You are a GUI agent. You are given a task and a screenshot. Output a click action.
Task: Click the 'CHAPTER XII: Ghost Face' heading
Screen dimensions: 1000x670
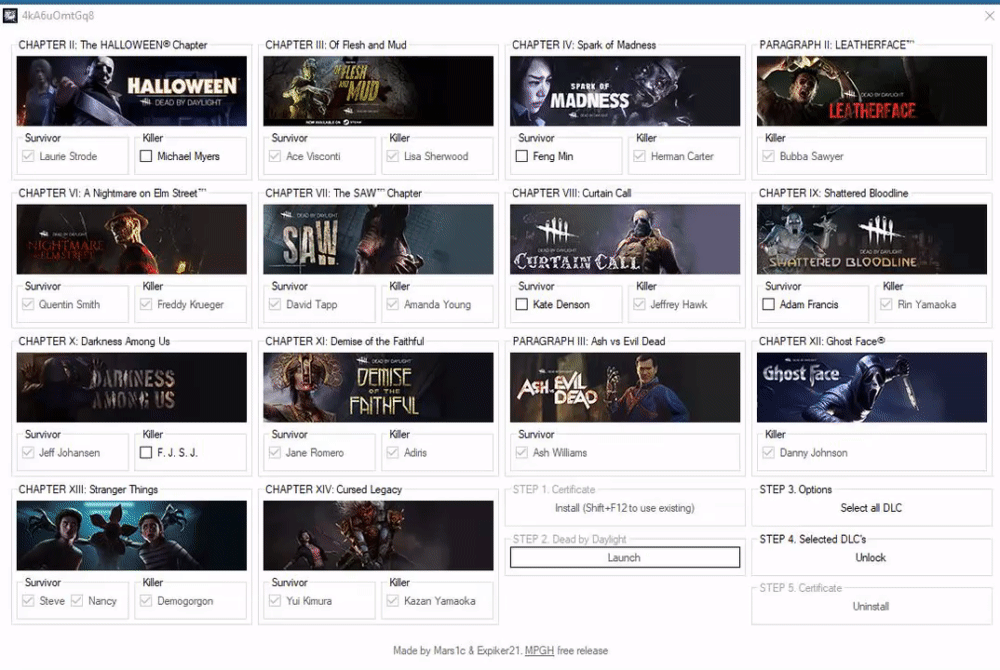pos(821,341)
